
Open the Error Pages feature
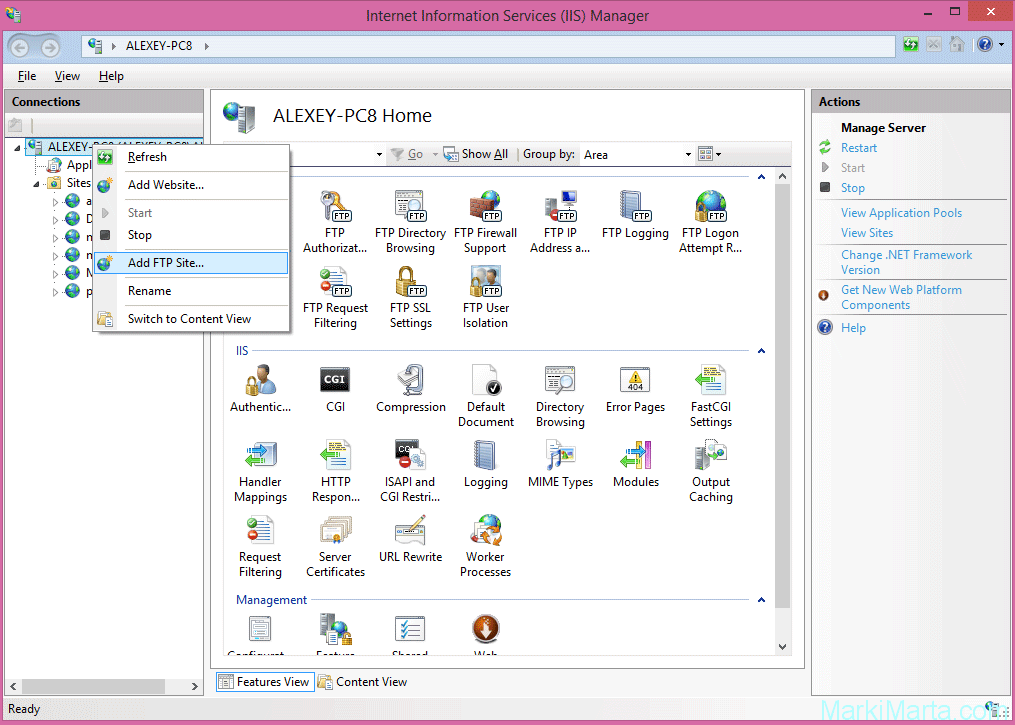(635, 388)
